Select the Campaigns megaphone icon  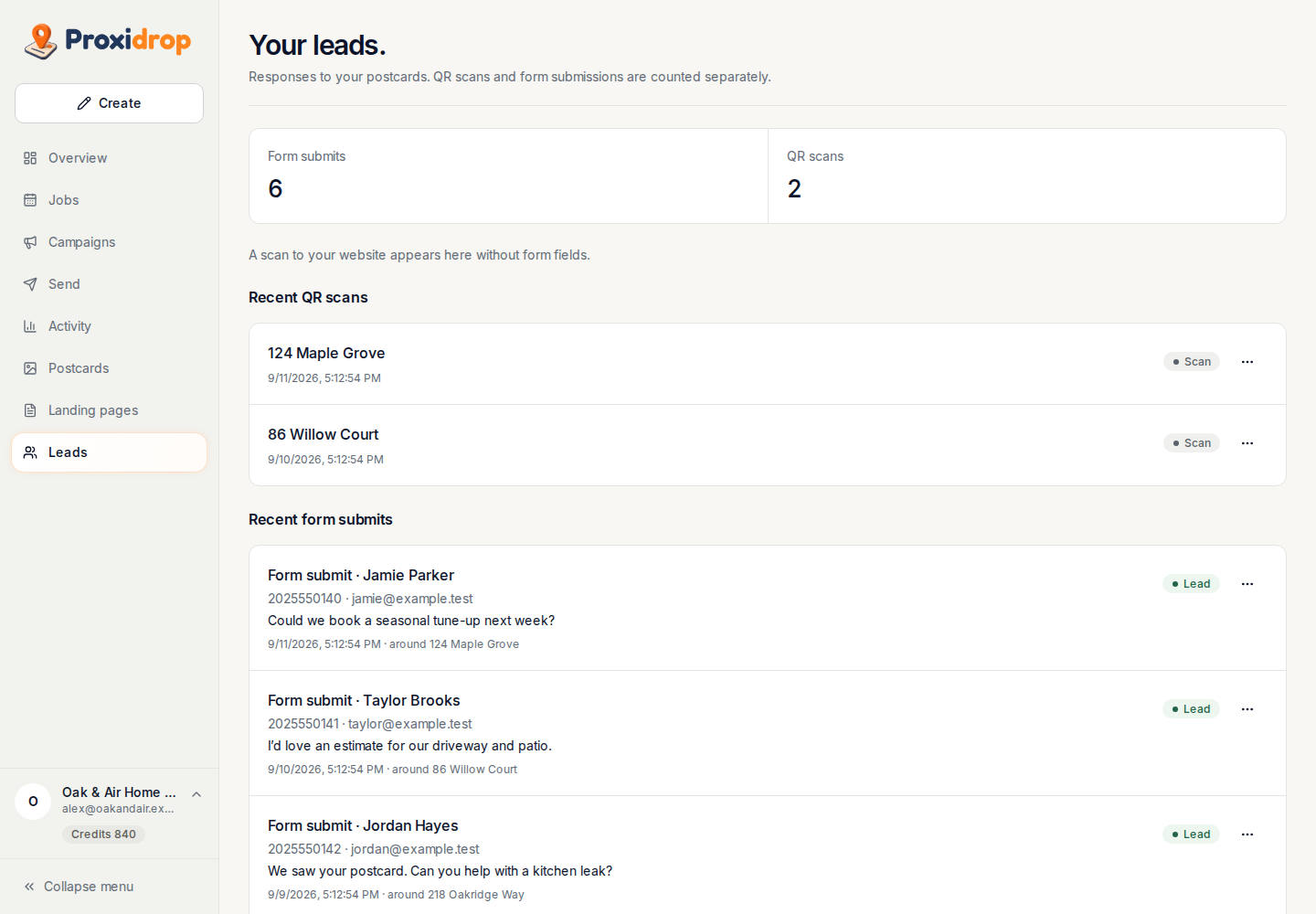coord(30,242)
